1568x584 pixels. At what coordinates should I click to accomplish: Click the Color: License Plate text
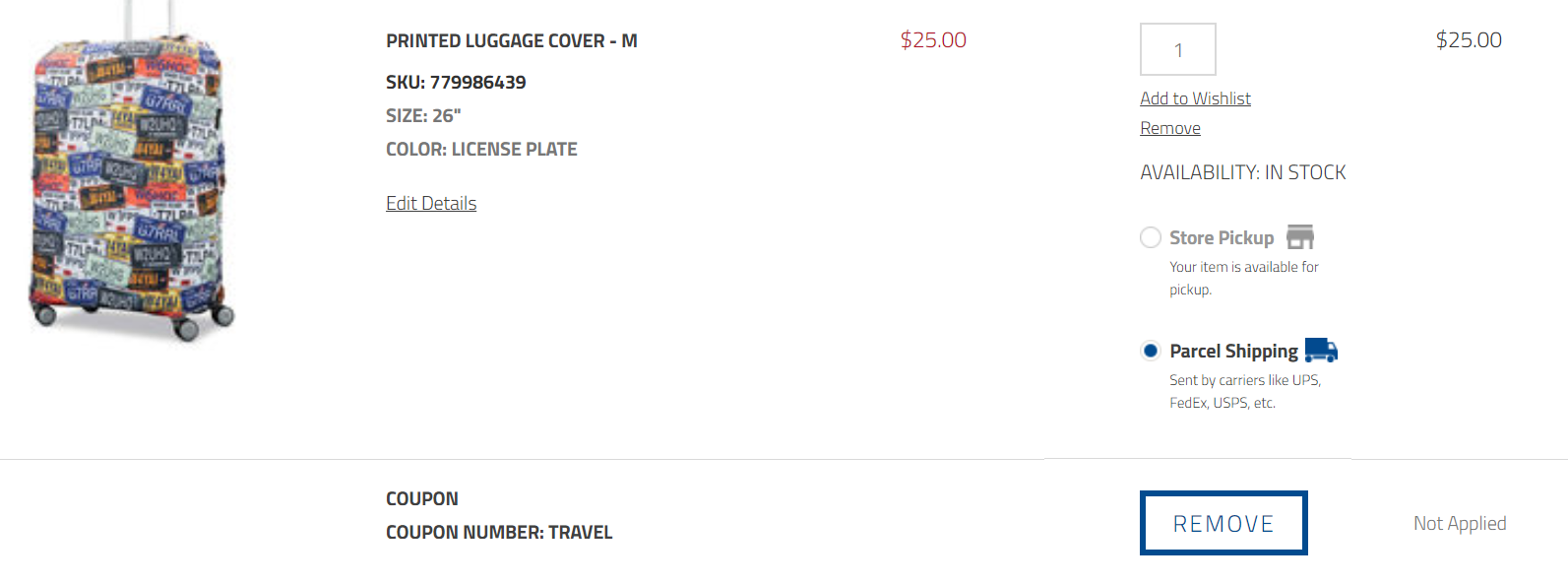[481, 150]
